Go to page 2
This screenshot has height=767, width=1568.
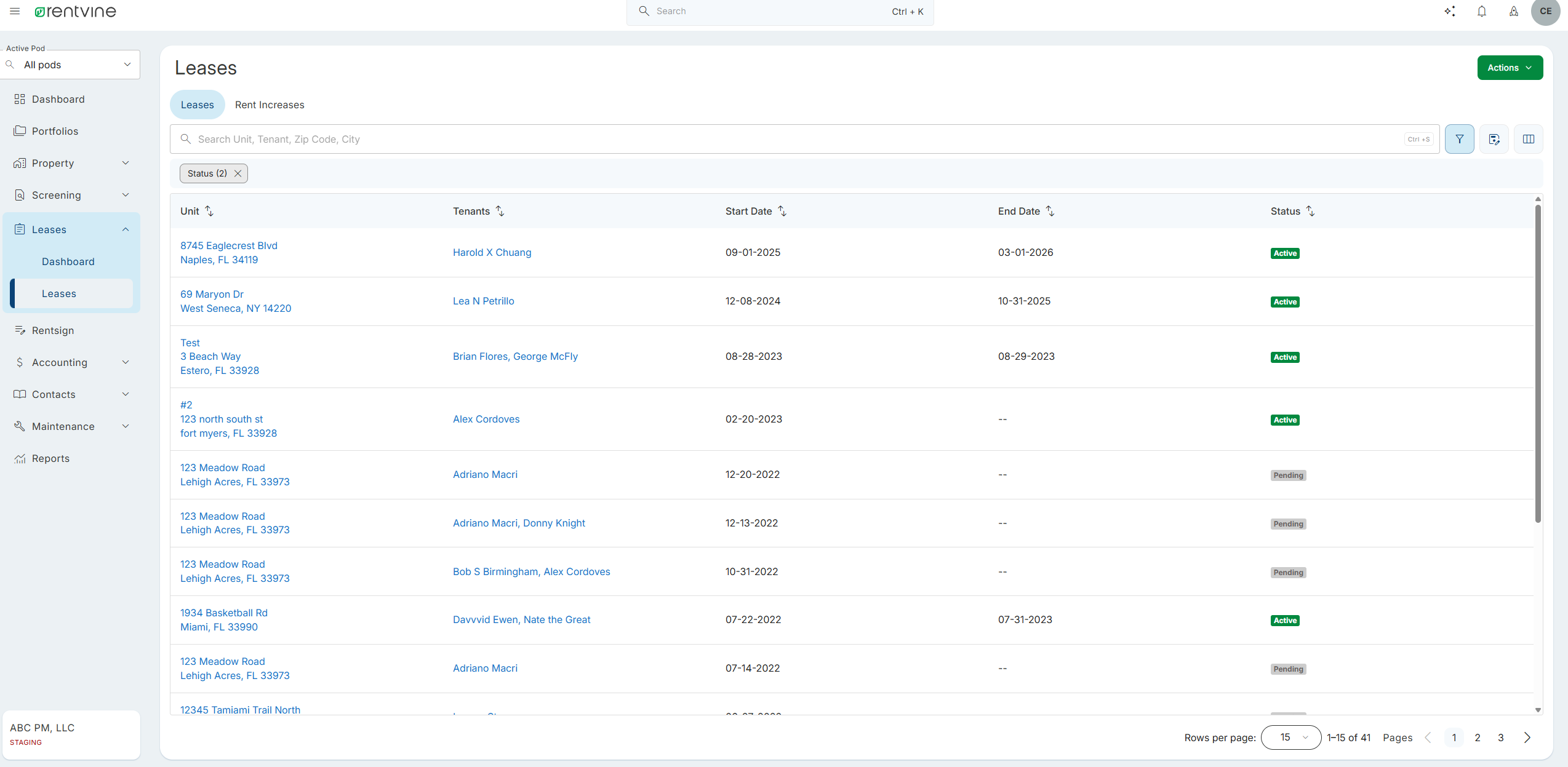point(1477,737)
